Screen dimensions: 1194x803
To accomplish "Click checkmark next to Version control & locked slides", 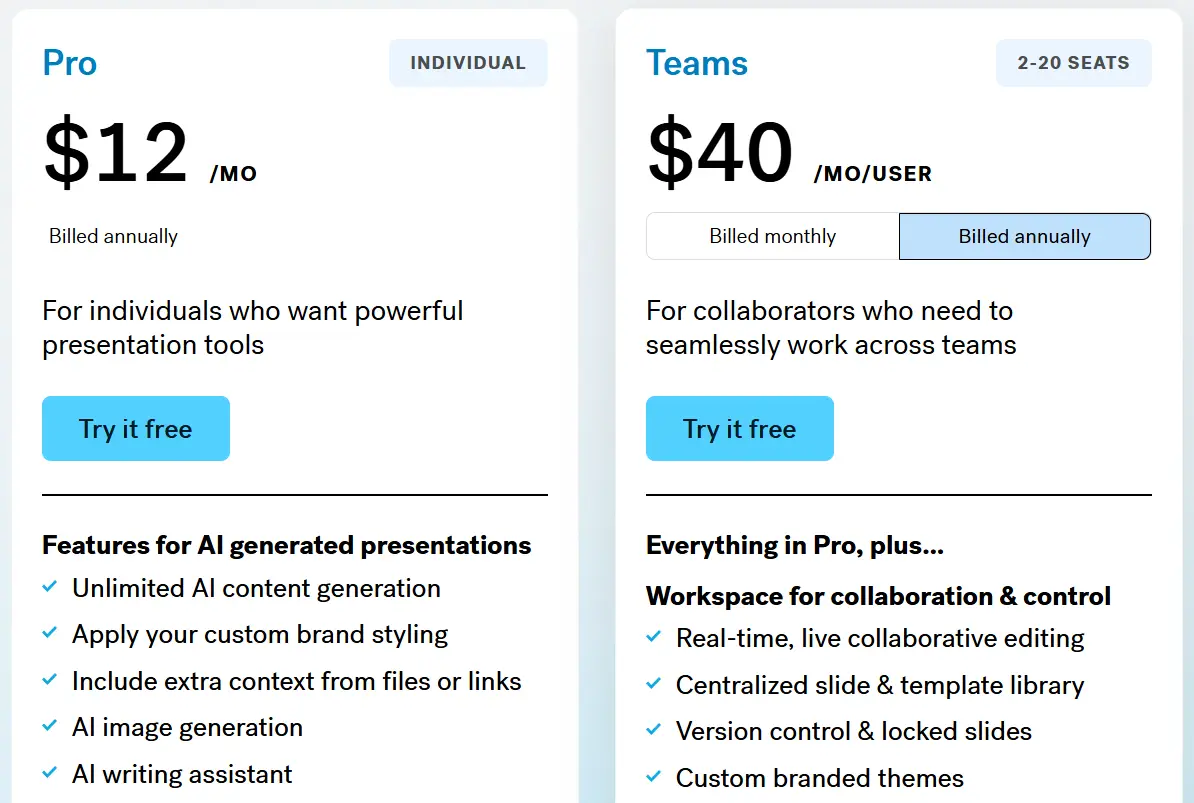I will pos(653,731).
